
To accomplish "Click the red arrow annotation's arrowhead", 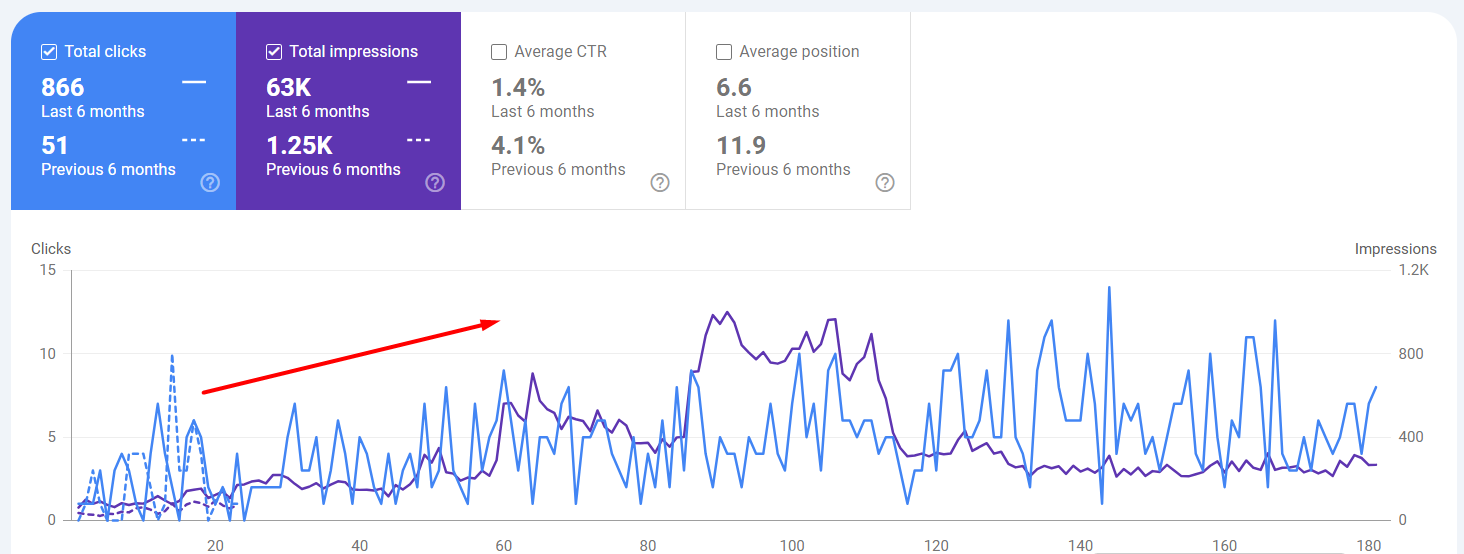I will (492, 322).
